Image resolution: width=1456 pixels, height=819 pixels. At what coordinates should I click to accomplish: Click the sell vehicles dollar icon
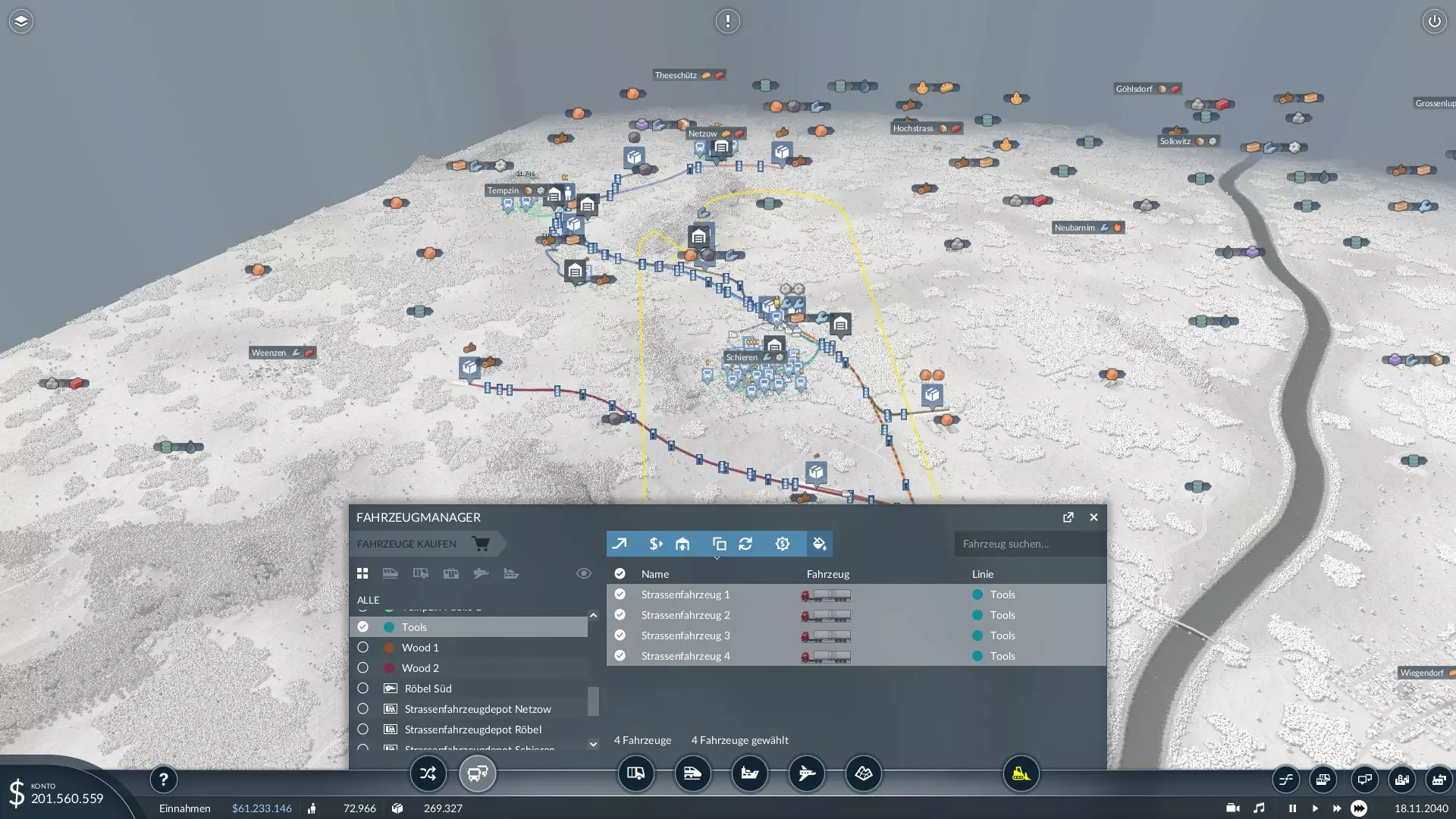coord(656,544)
